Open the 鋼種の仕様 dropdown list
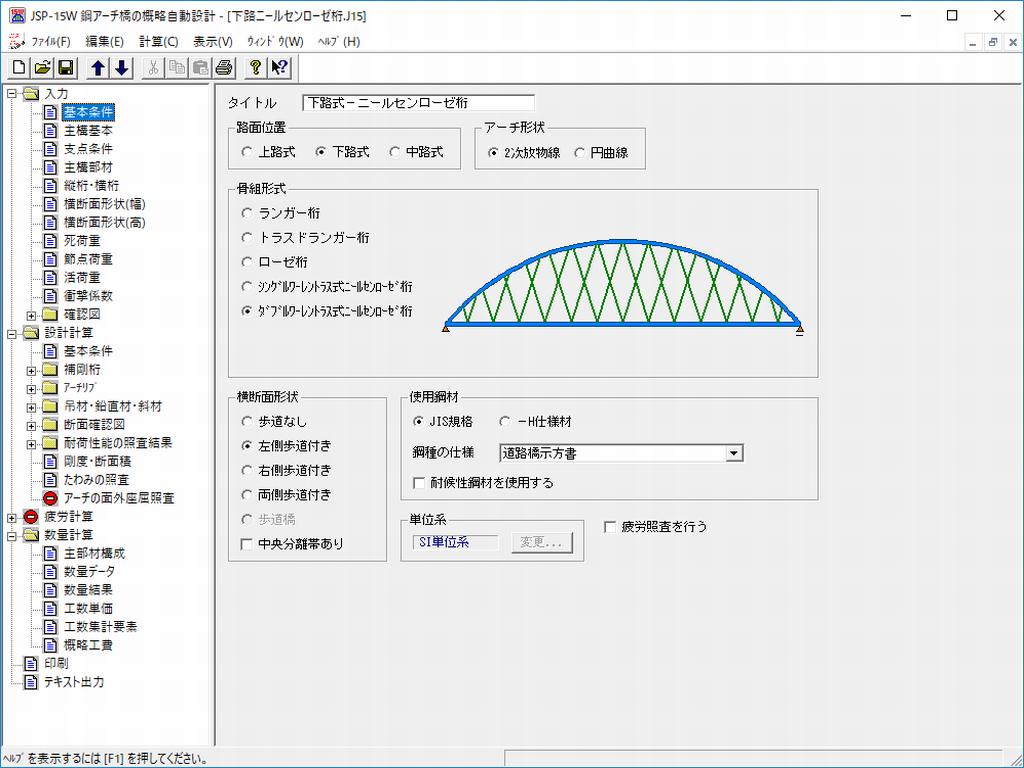The width and height of the screenshot is (1024, 768). [735, 453]
